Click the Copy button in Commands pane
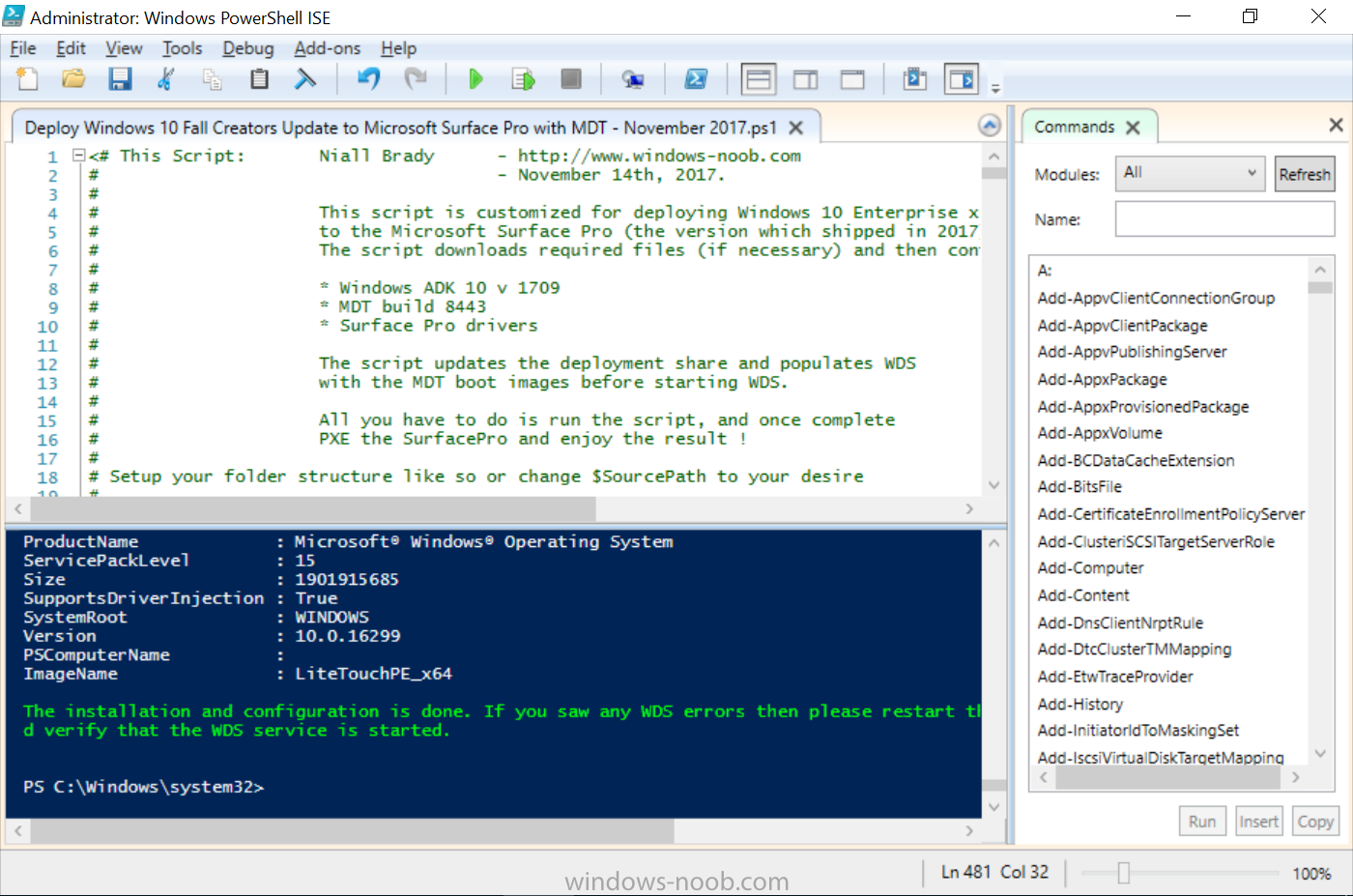Image resolution: width=1353 pixels, height=896 pixels. tap(1315, 822)
